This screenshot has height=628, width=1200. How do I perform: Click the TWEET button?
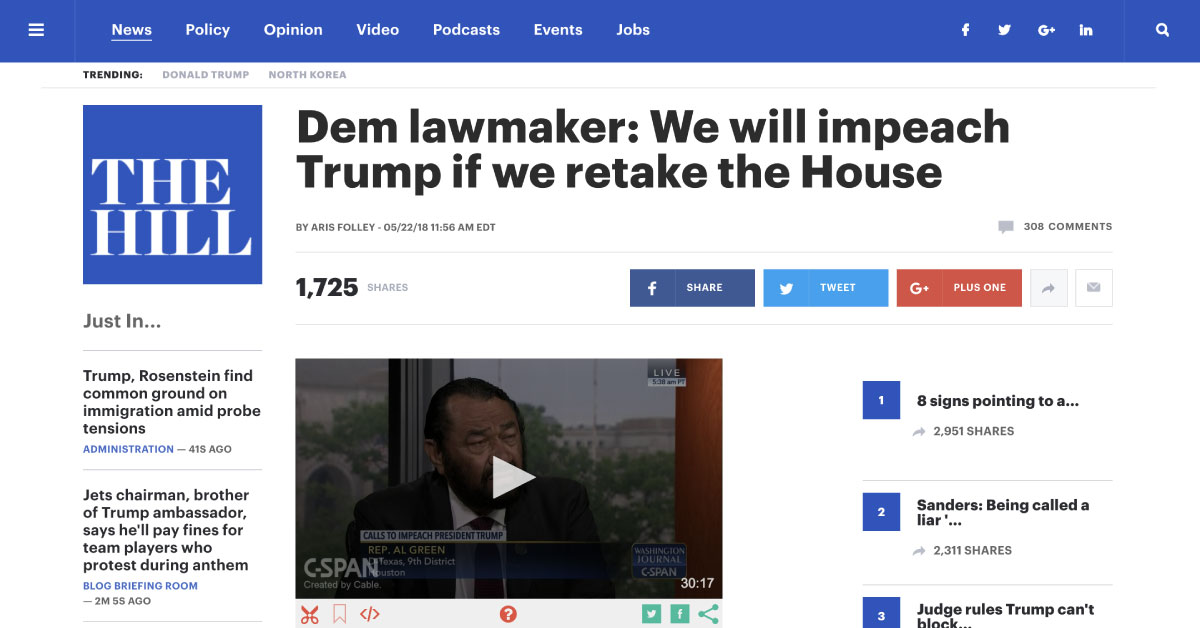[x=825, y=288]
